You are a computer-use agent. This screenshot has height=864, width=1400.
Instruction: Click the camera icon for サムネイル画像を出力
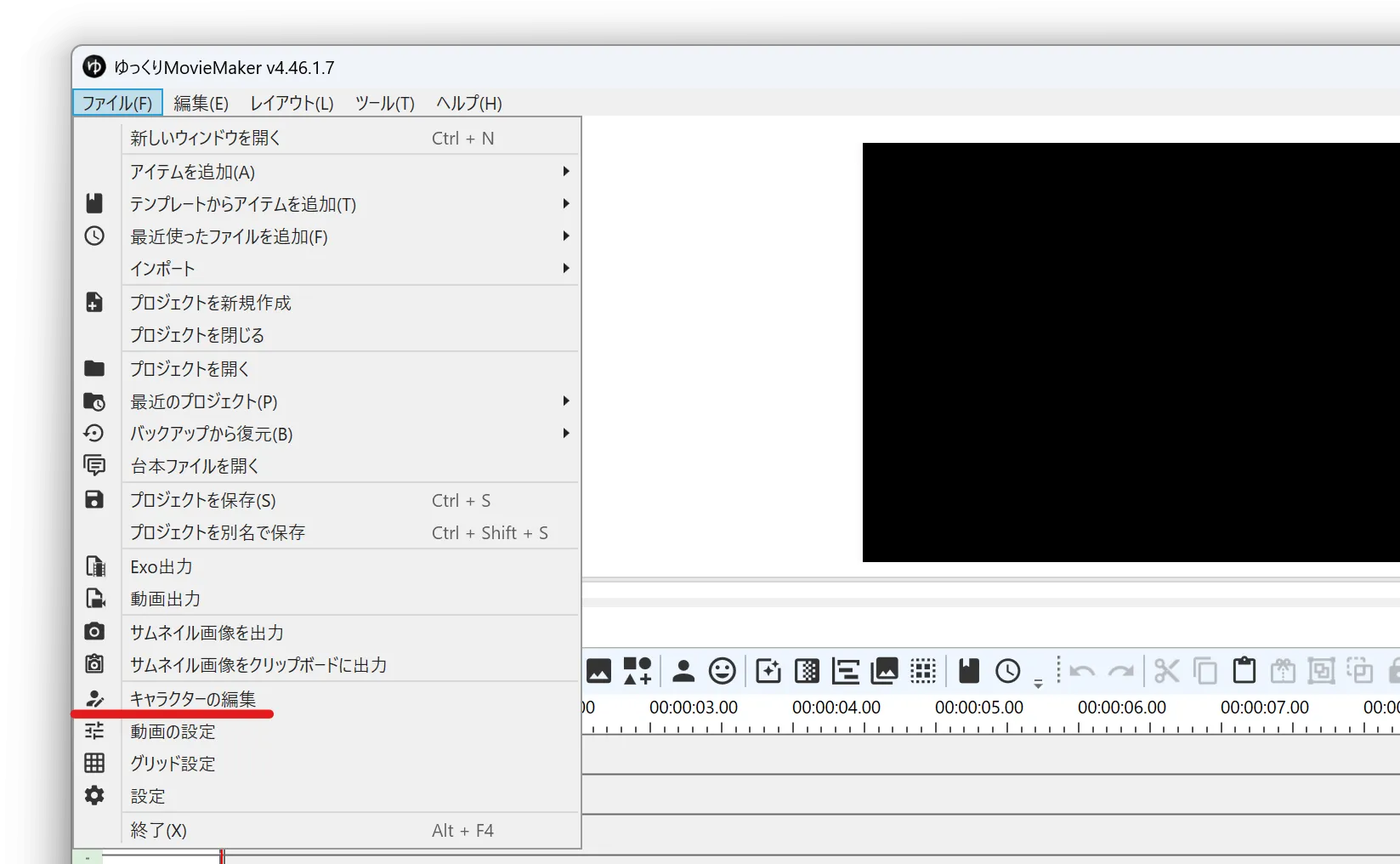pos(94,631)
